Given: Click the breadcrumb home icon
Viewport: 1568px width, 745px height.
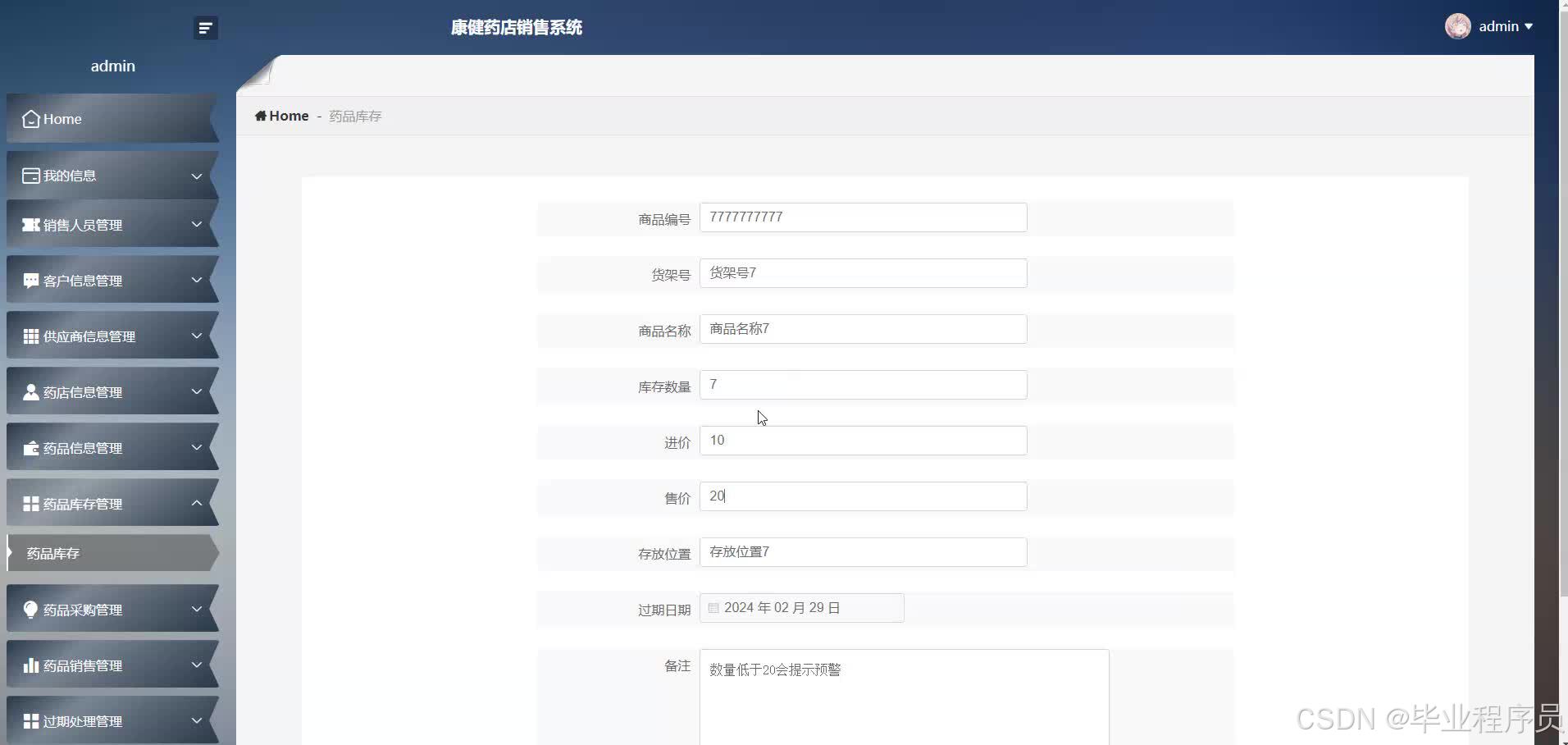Looking at the screenshot, I should click(x=261, y=116).
